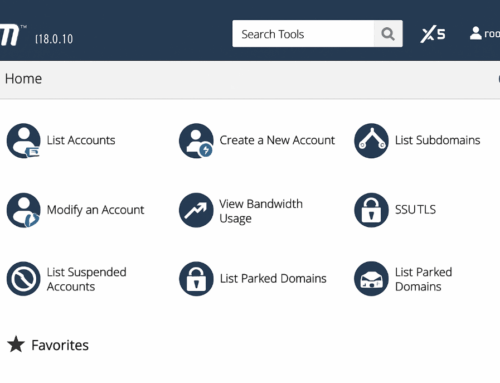Click the WHM logo in header

(x=12, y=35)
